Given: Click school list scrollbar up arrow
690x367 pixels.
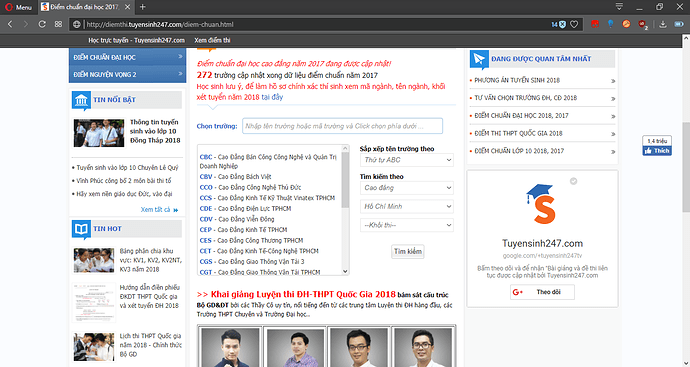Looking at the screenshot, I should (345, 148).
